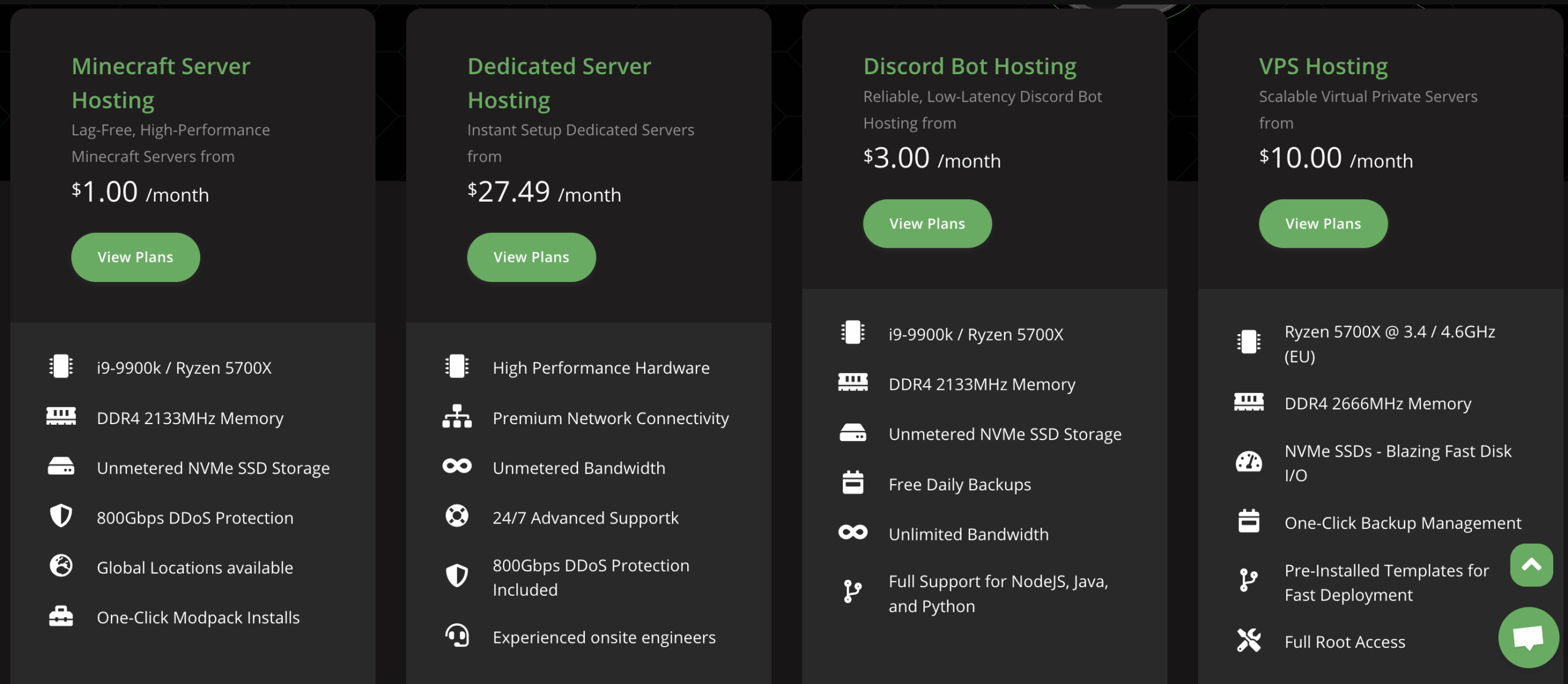Click the scroll-to-top arrow button

pyautogui.click(x=1531, y=564)
